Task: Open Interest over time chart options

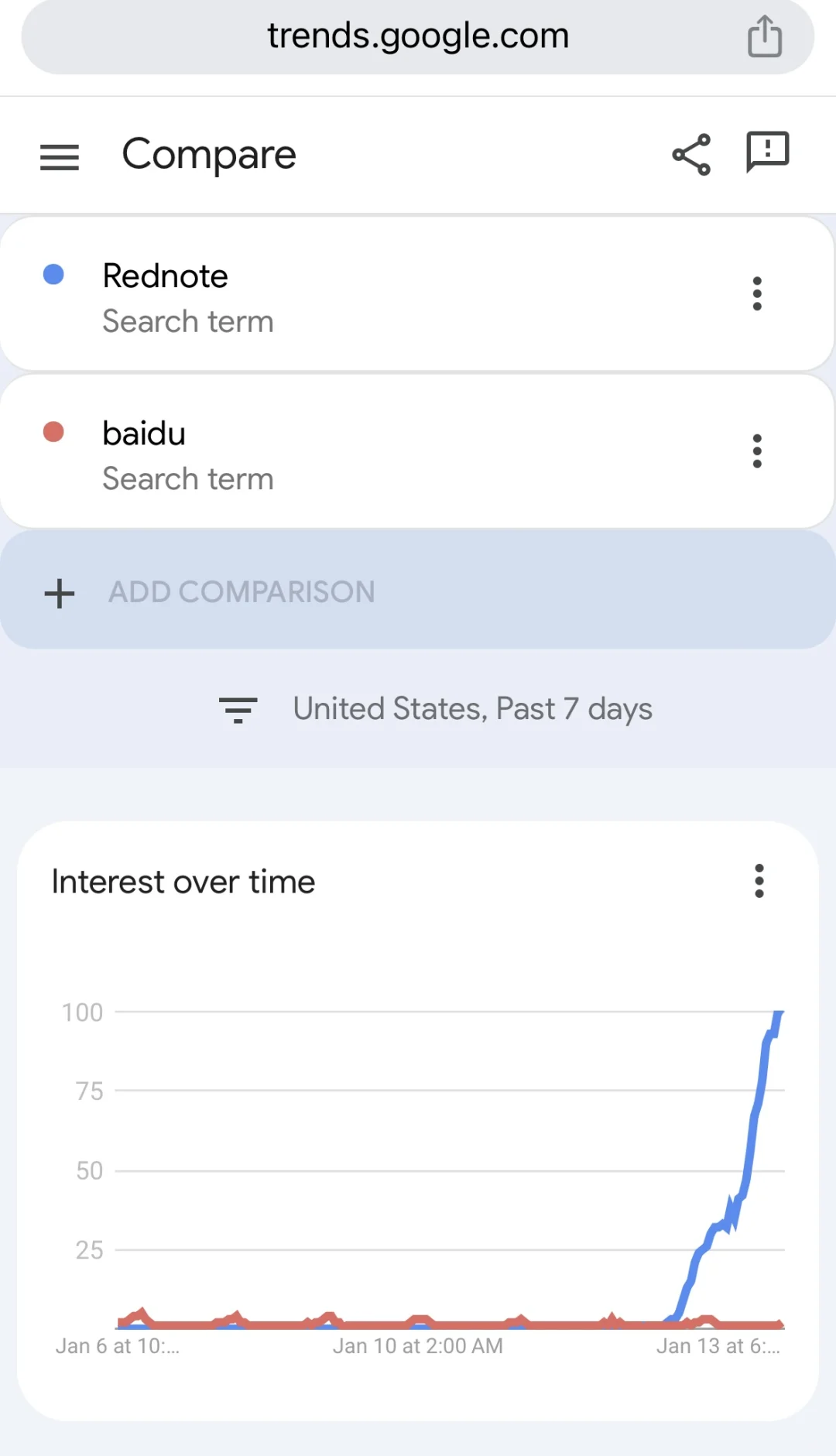Action: [759, 881]
